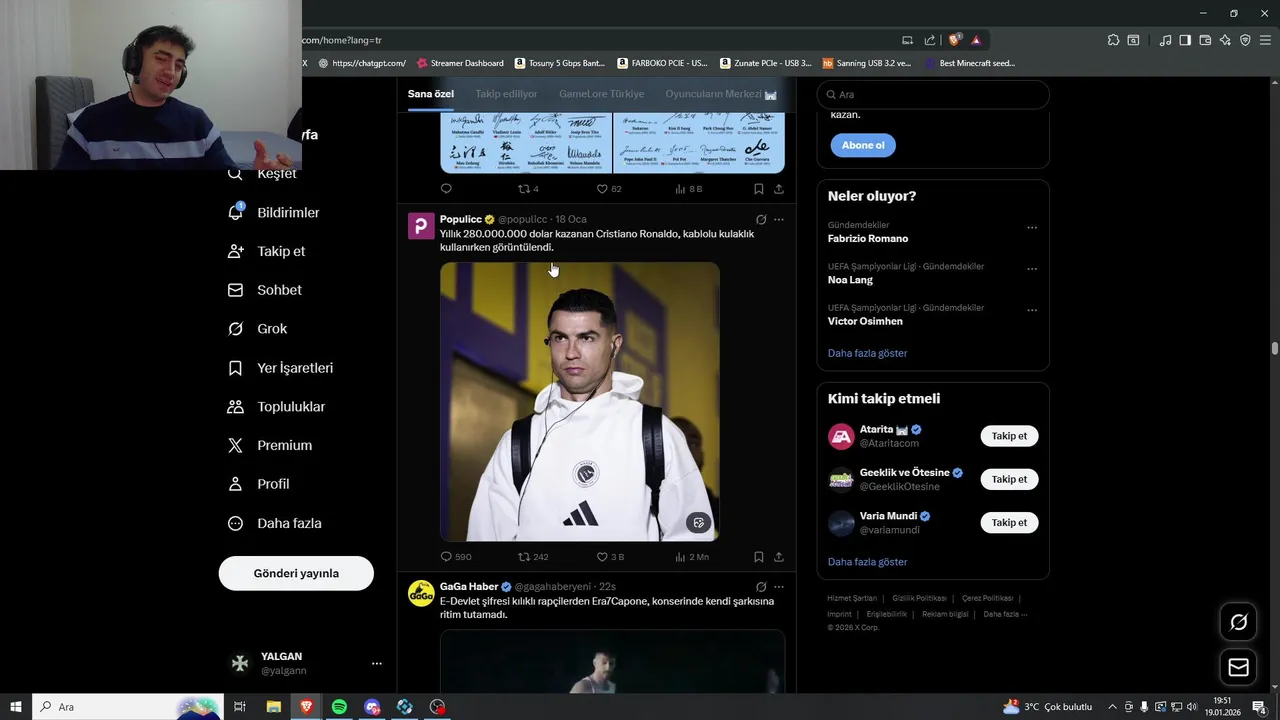Screen dimensions: 1280x720
Task: Open GaGa Haber profile name
Action: (469, 587)
